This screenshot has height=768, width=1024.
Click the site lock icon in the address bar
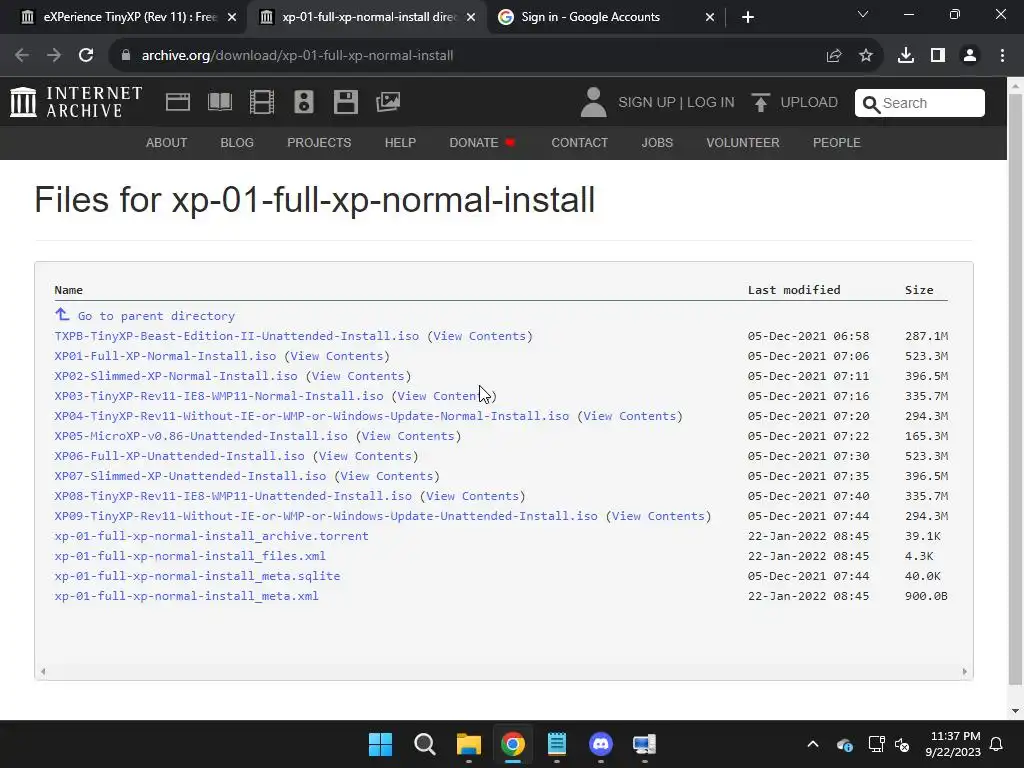(126, 56)
